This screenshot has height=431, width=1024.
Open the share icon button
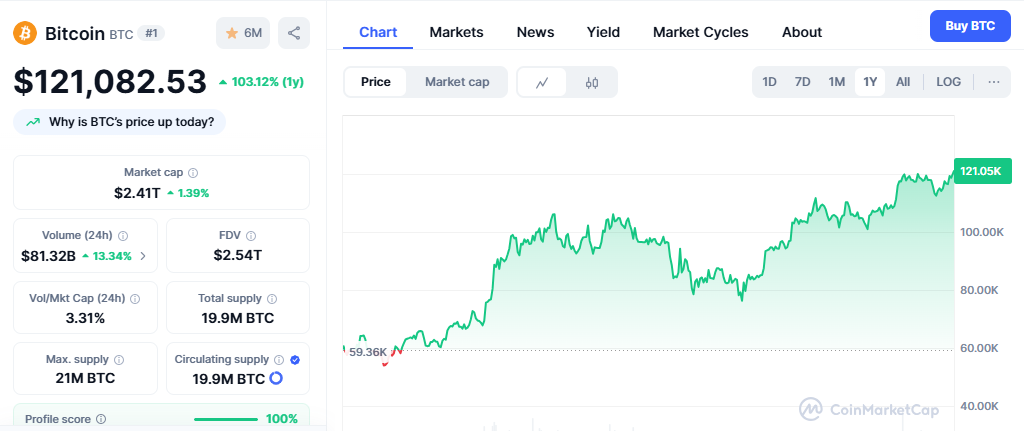294,33
